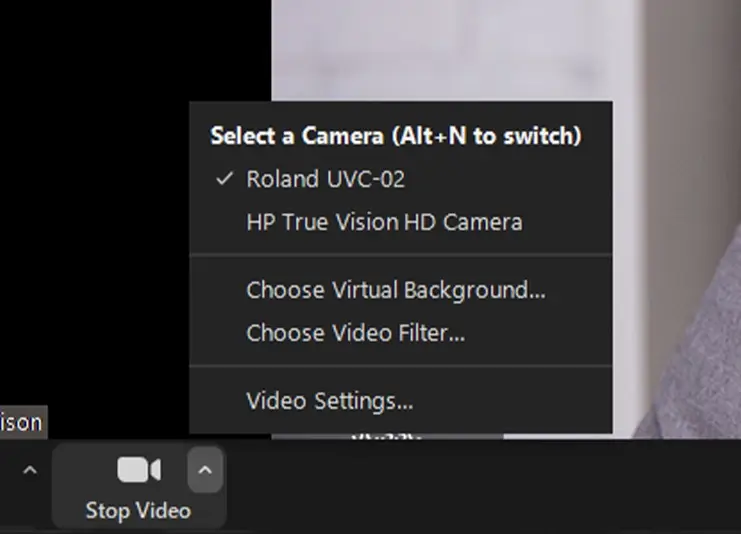Click the divider line above Video Settings
This screenshot has width=741, height=534.
(x=400, y=366)
